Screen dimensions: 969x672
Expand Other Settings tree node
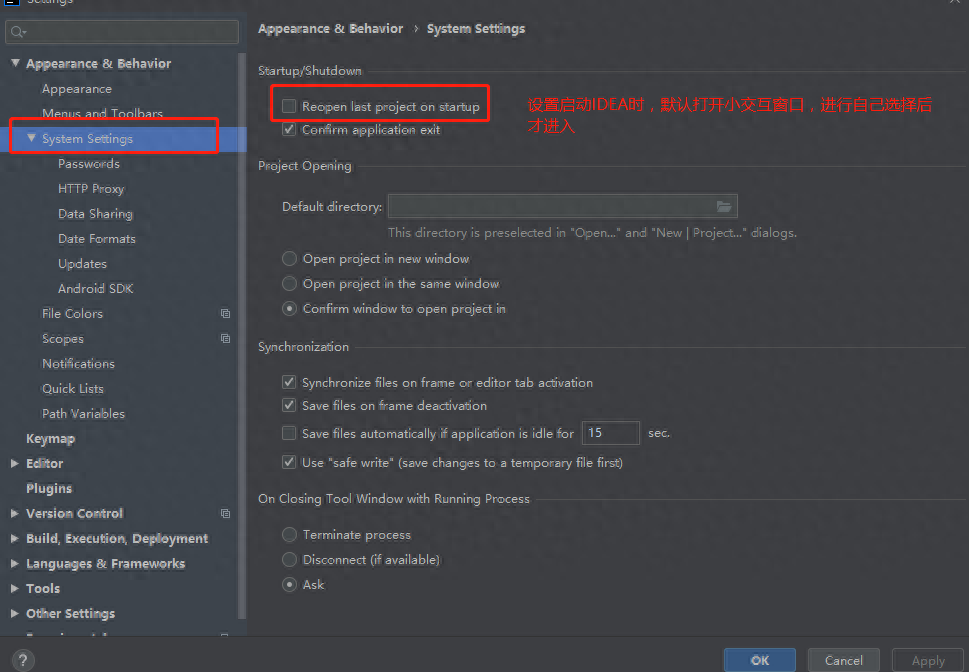pos(15,614)
